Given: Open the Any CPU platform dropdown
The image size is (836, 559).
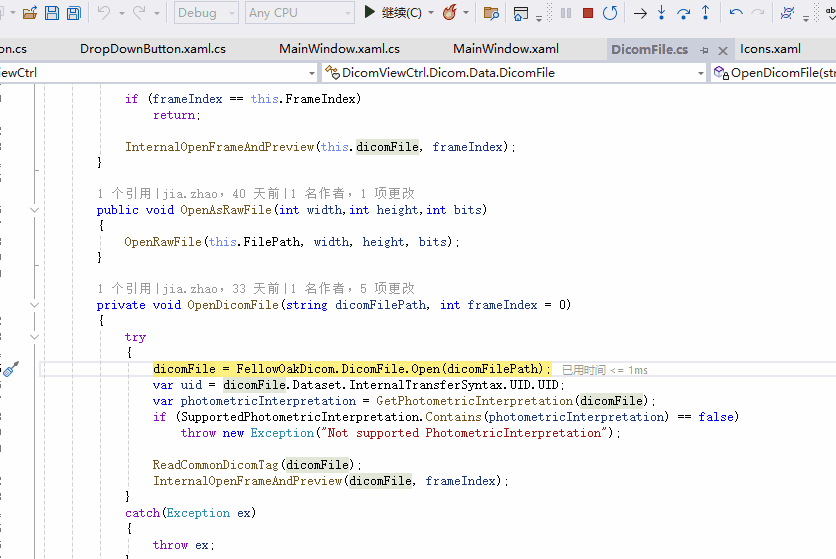Looking at the screenshot, I should pos(300,13).
